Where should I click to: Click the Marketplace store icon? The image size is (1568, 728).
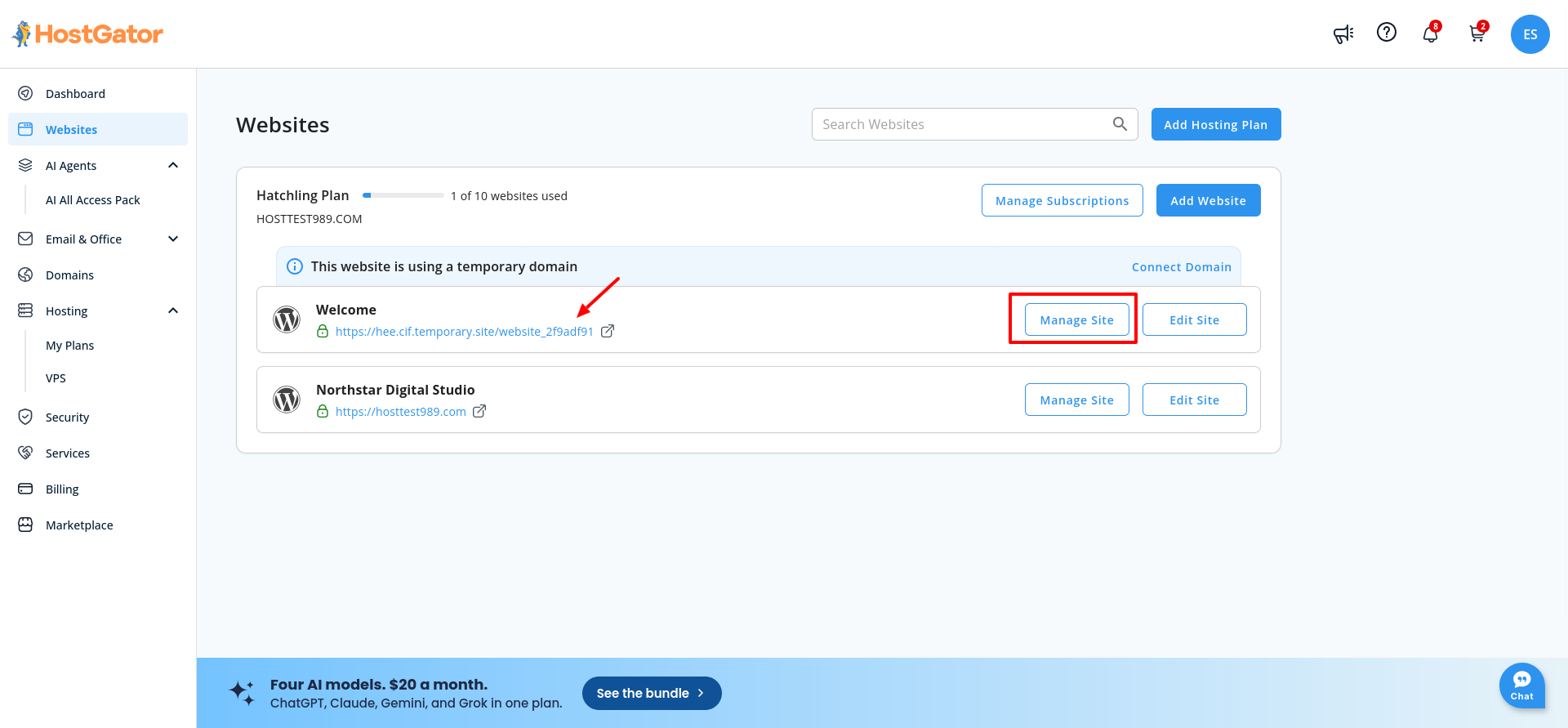(25, 525)
